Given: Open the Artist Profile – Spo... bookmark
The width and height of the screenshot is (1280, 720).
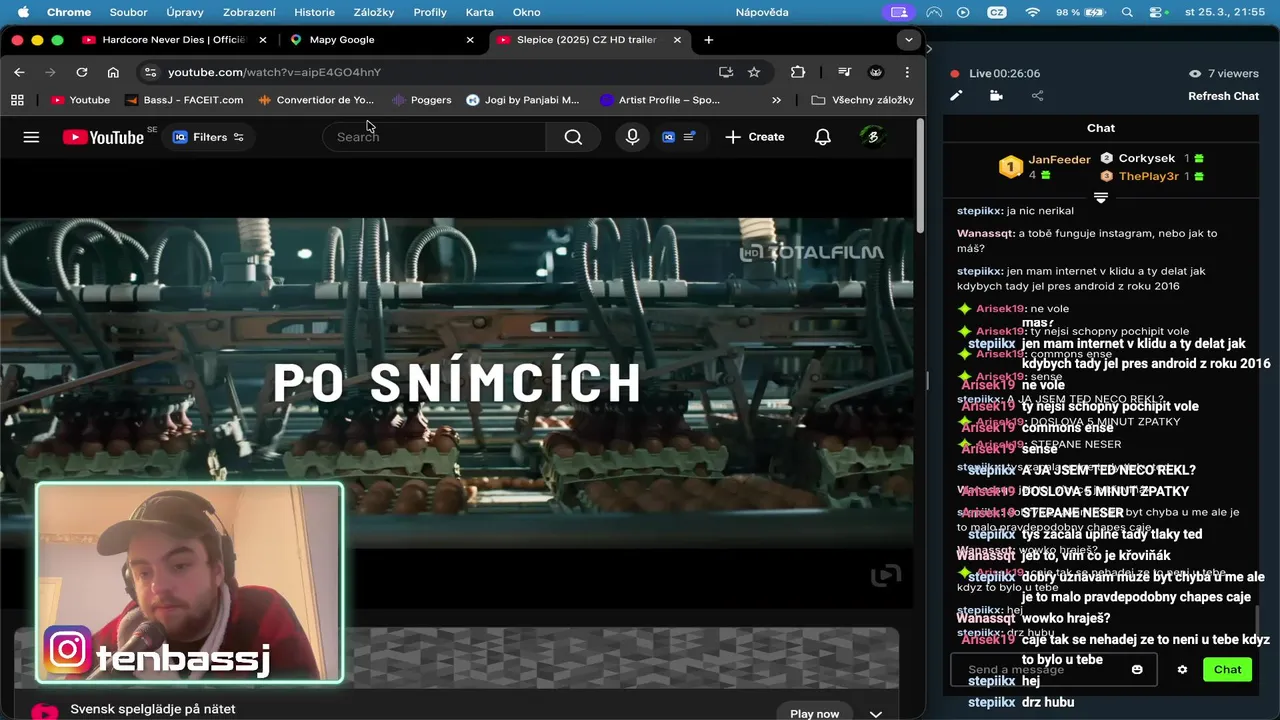Looking at the screenshot, I should click(660, 100).
